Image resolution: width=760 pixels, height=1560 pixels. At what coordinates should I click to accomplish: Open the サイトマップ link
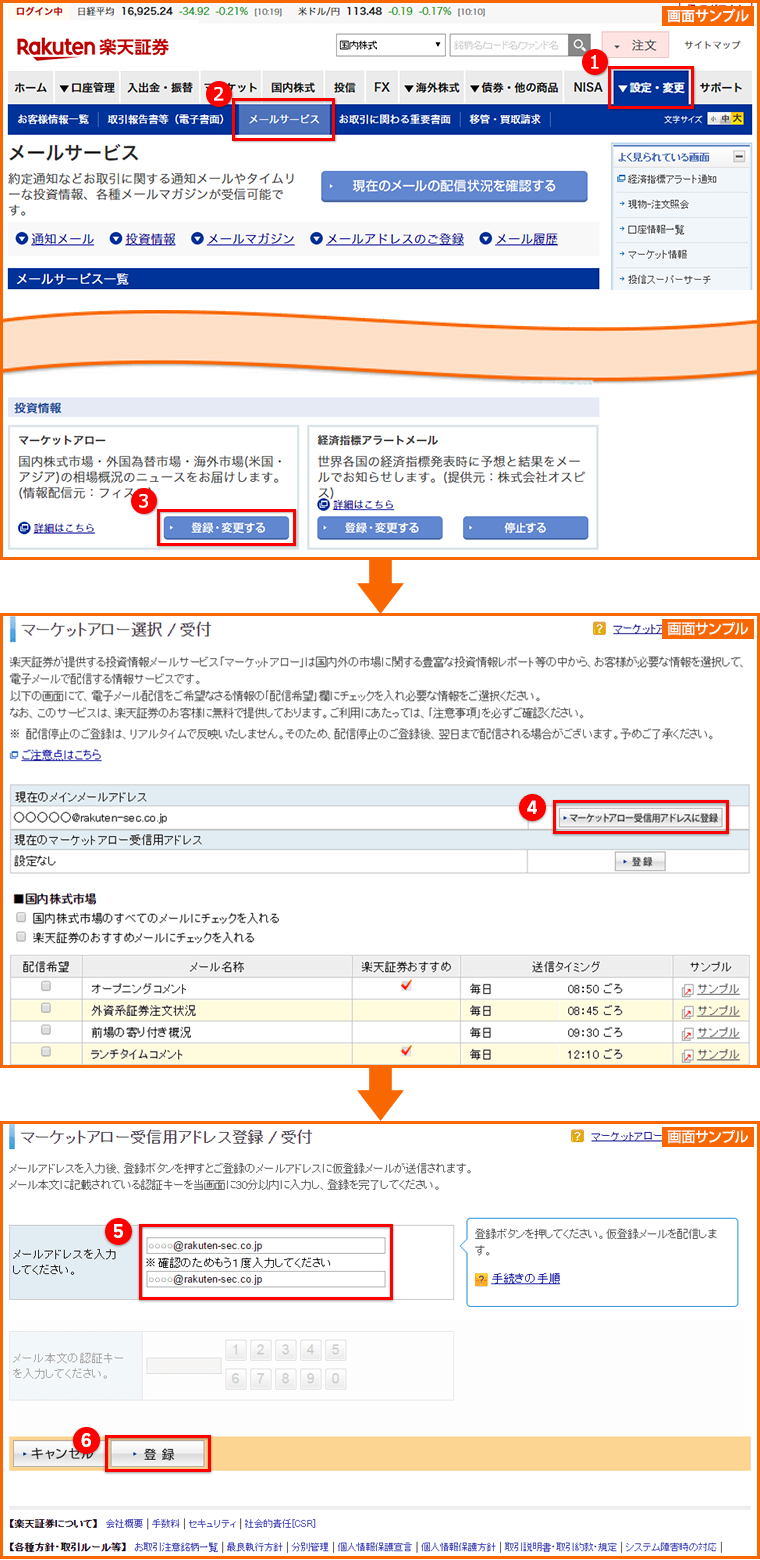click(x=712, y=46)
